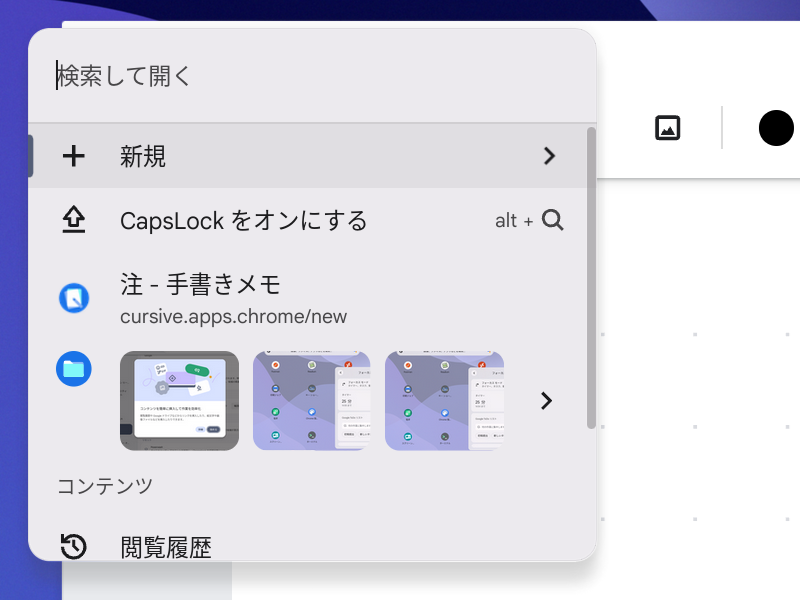
Task: Open the first dialog screenshot thumbnail
Action: point(179,400)
